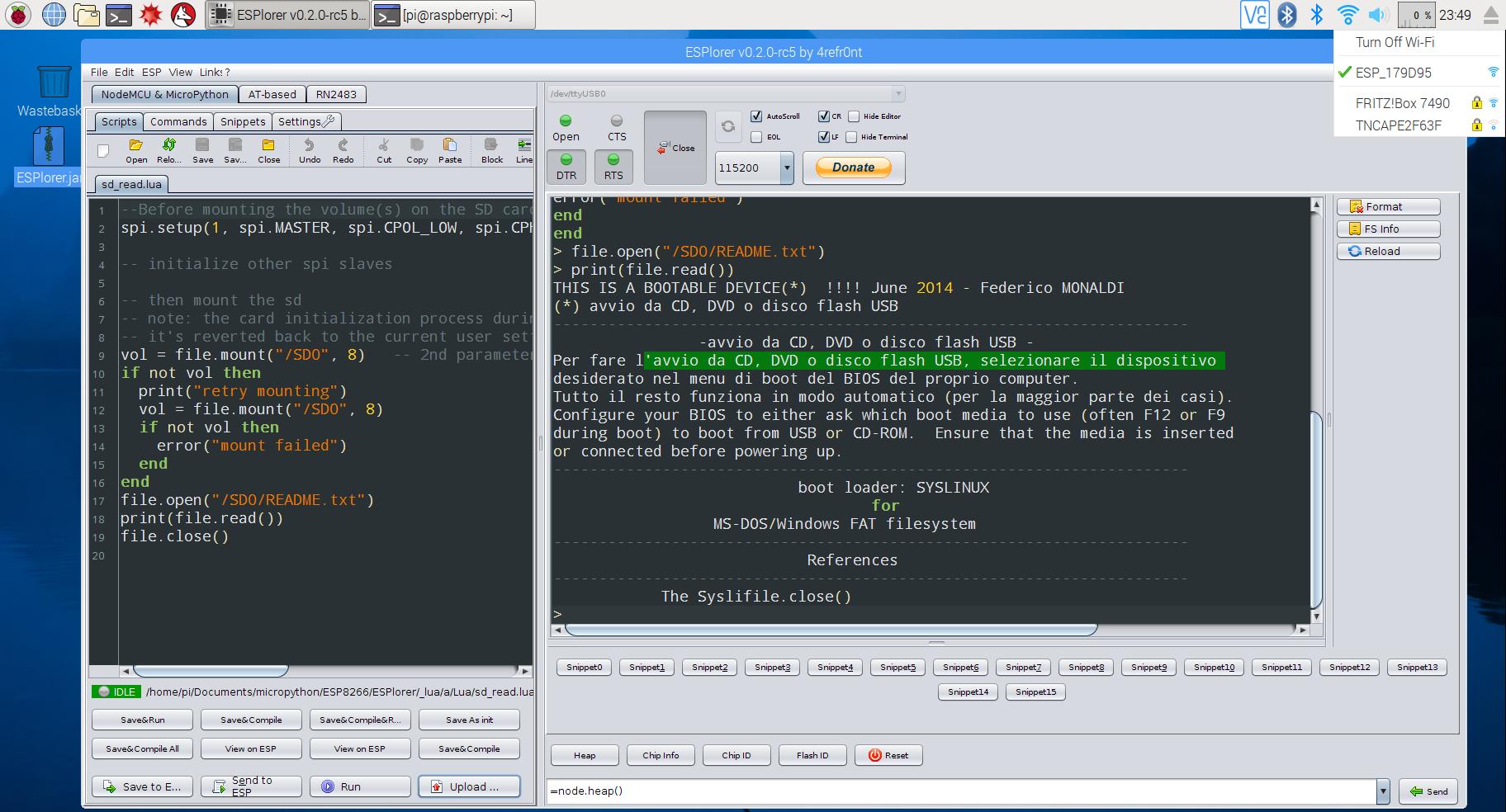1506x812 pixels.
Task: Open the File menu
Action: (x=99, y=72)
